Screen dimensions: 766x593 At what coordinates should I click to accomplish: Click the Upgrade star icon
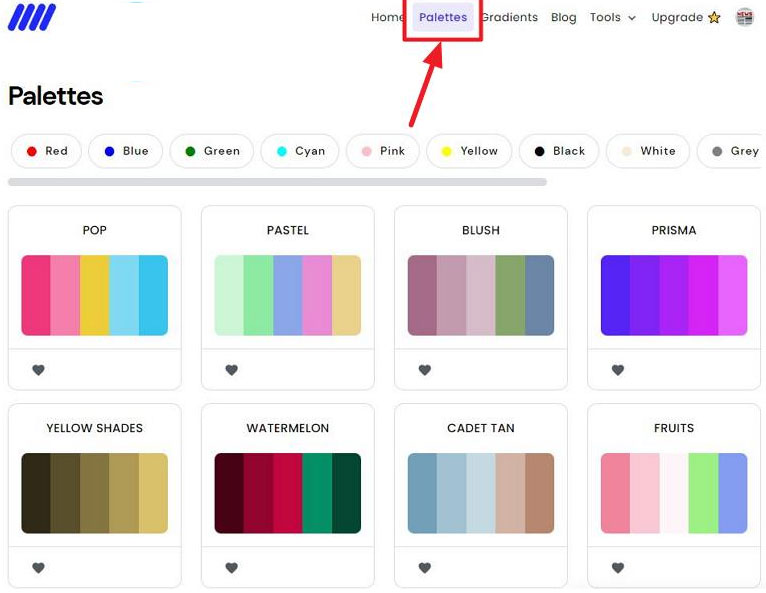coord(714,18)
